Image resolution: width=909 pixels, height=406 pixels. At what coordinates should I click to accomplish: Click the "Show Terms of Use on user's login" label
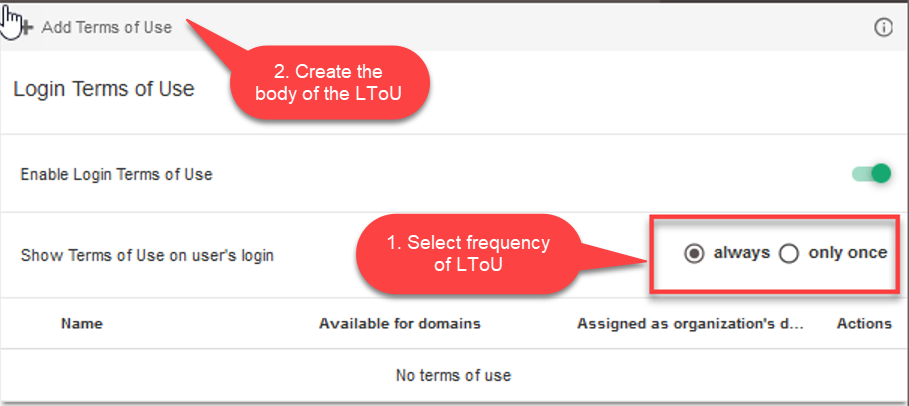(147, 255)
